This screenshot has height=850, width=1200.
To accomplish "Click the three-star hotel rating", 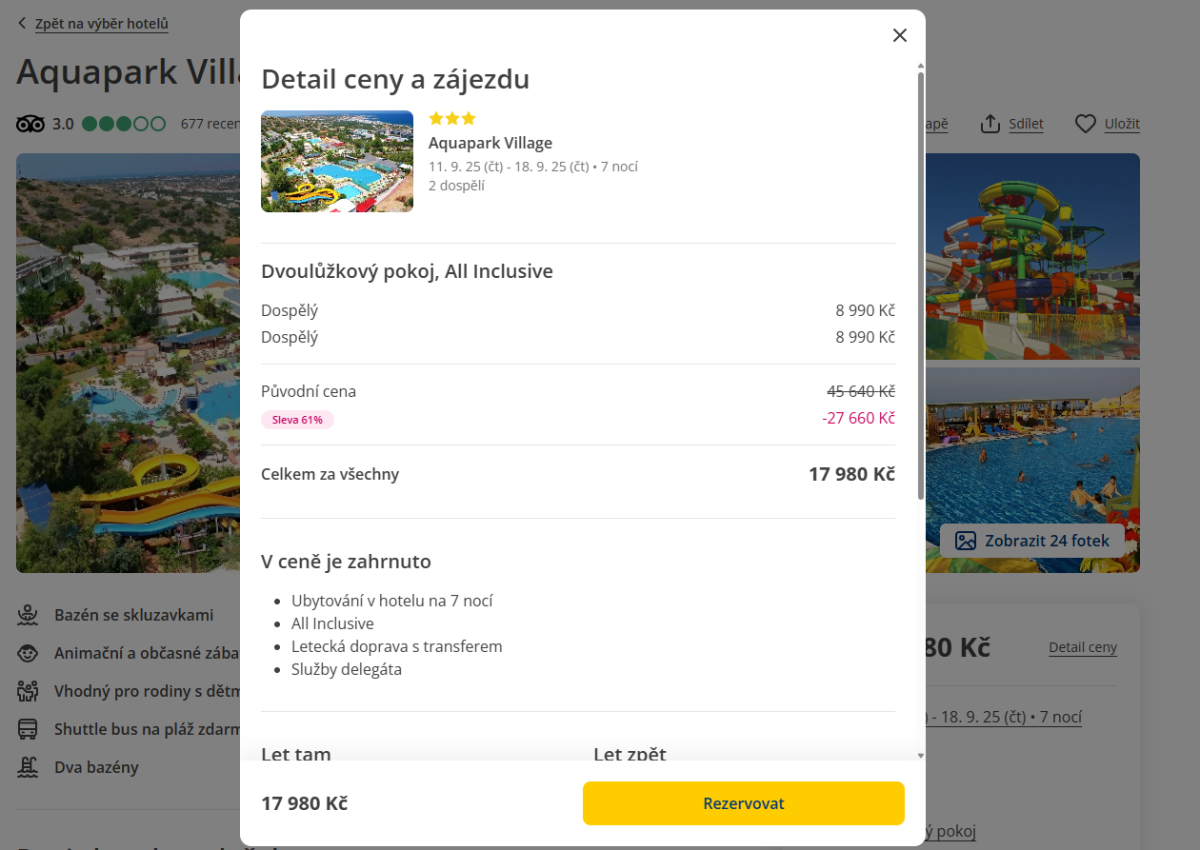I will point(452,119).
